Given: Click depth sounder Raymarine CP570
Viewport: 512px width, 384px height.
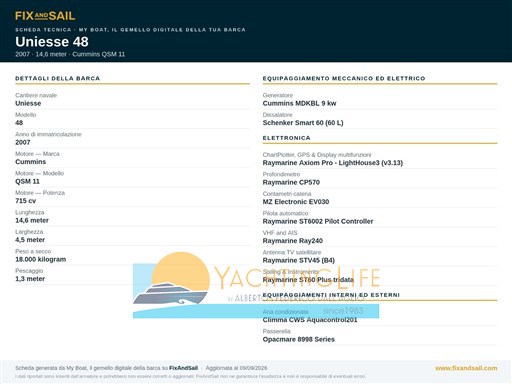Looking at the screenshot, I should [x=291, y=182].
